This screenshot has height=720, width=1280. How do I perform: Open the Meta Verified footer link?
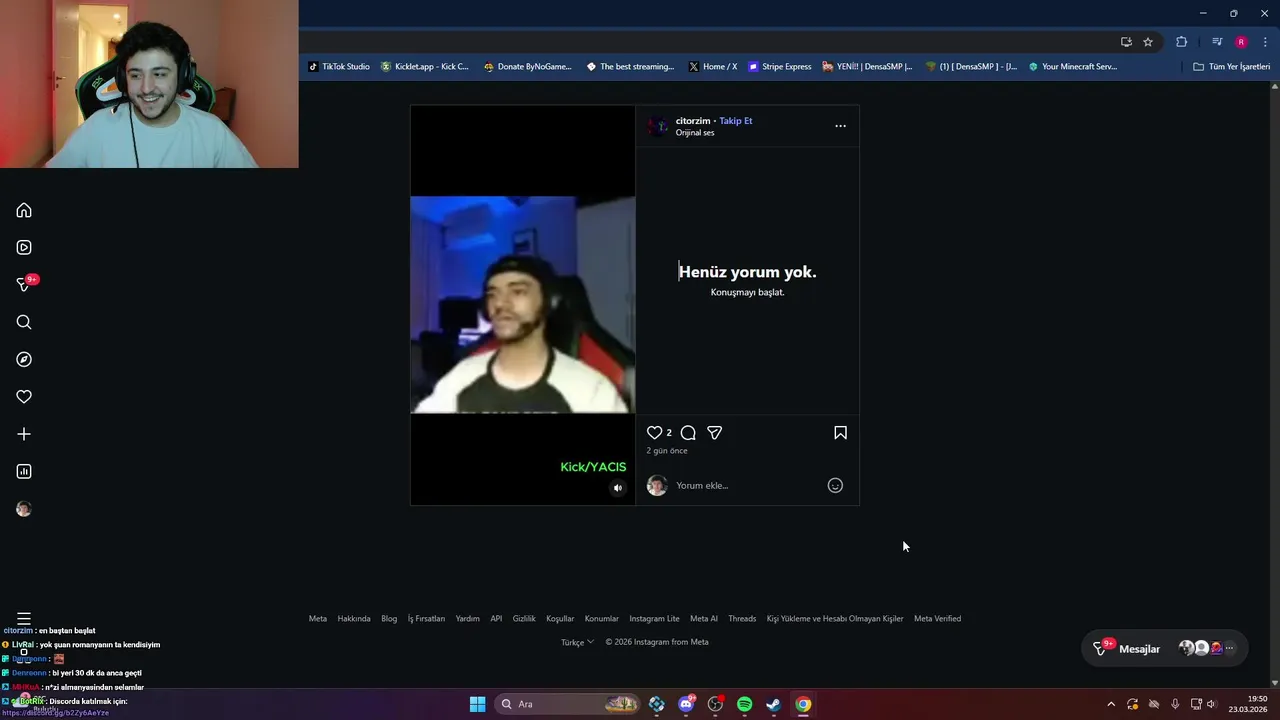(x=937, y=618)
